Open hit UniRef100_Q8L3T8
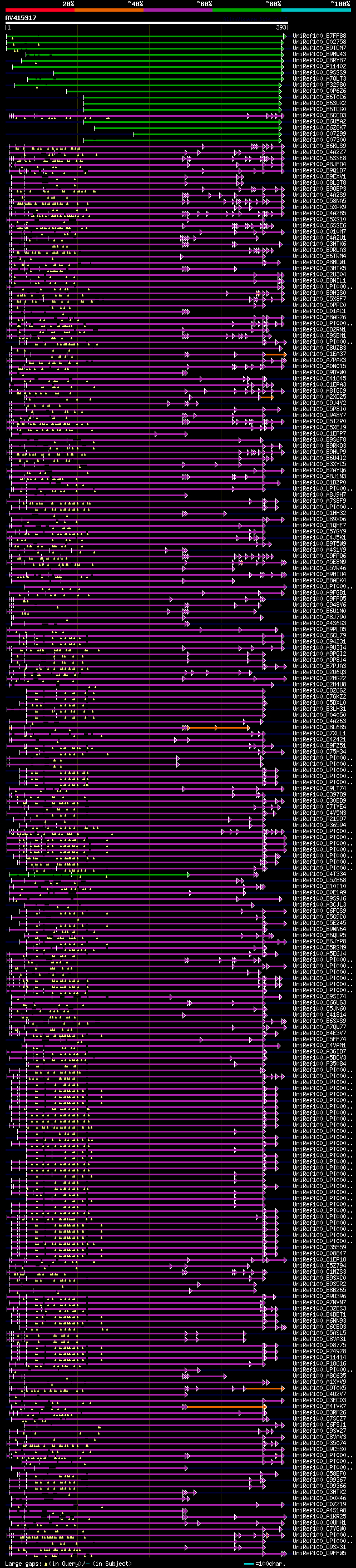The height and width of the screenshot is (1568, 356). point(319,182)
